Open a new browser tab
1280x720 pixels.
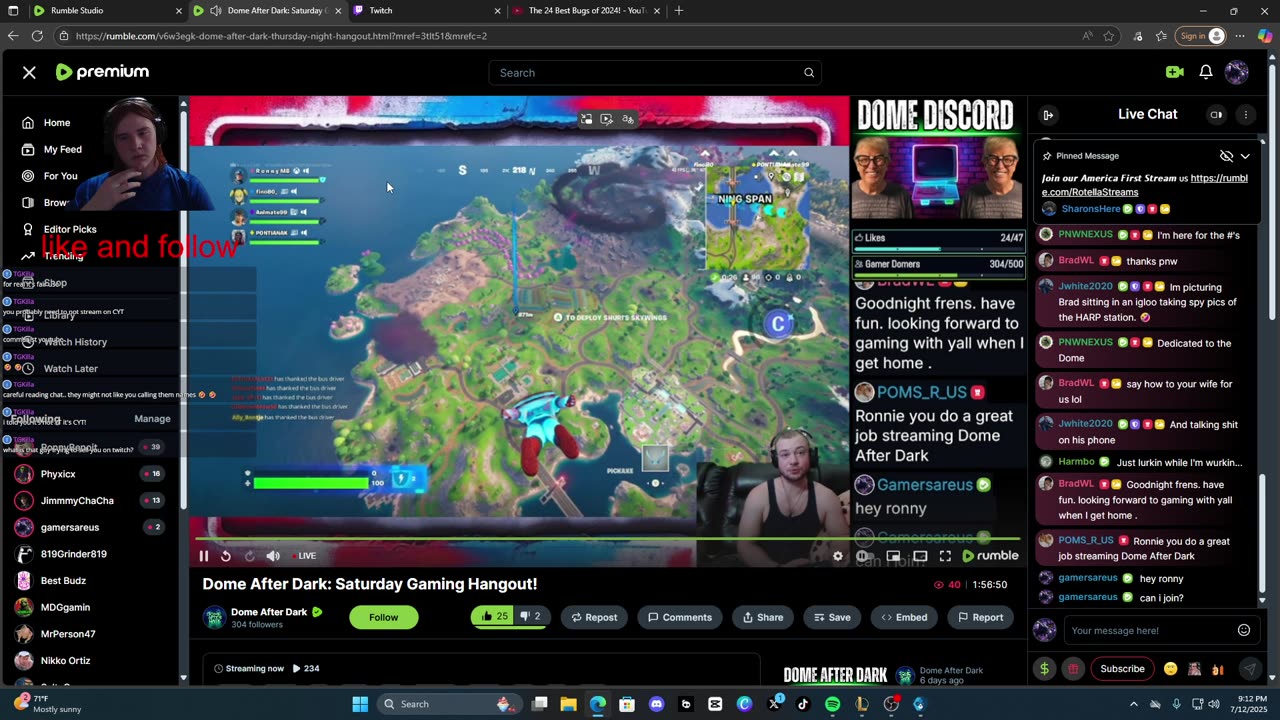pos(679,11)
